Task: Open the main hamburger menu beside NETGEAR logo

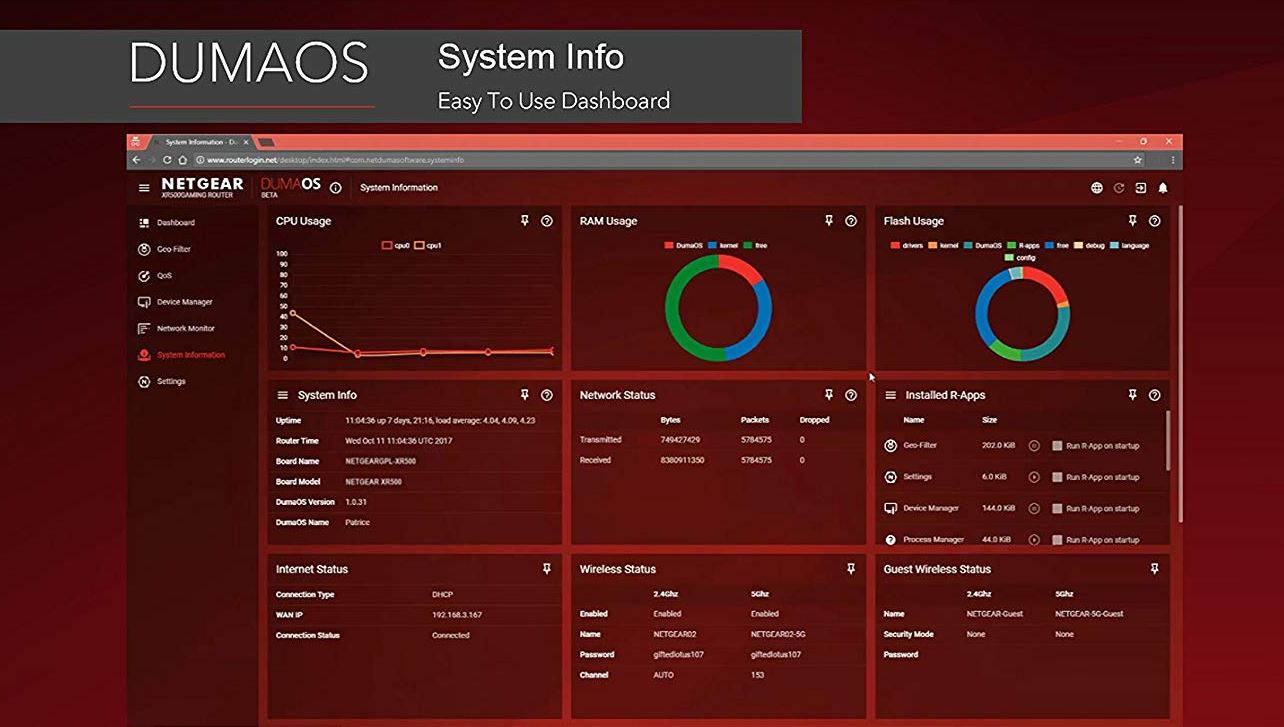Action: [144, 188]
